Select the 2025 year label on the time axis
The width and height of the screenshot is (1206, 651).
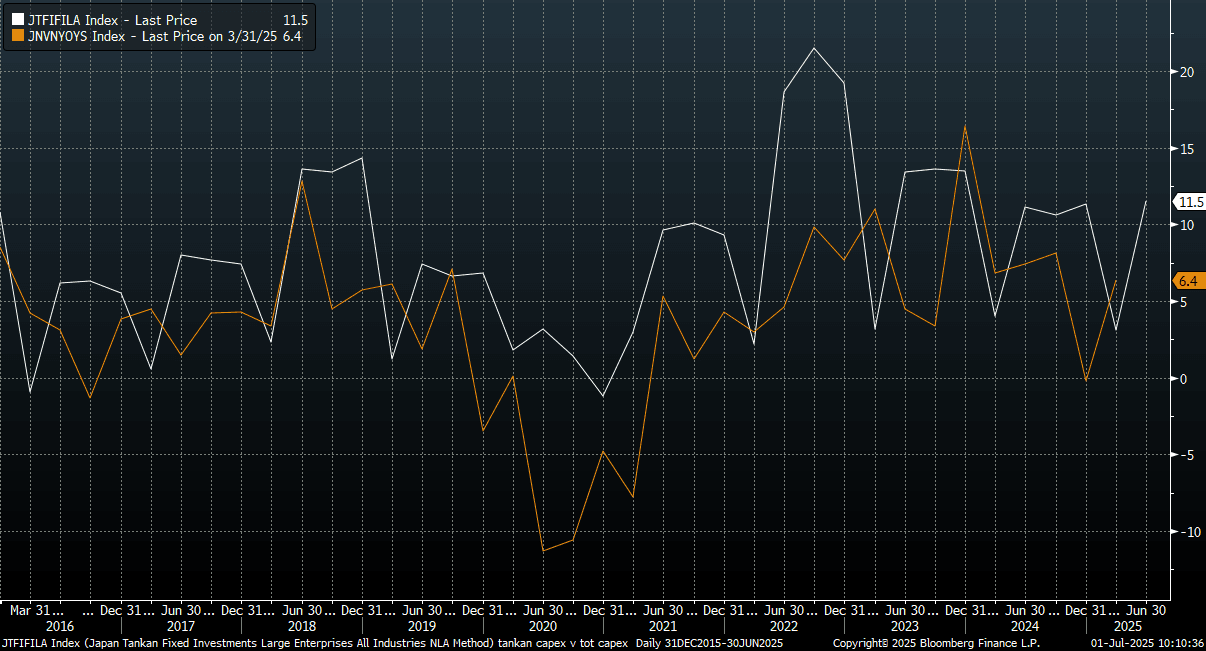click(1127, 627)
